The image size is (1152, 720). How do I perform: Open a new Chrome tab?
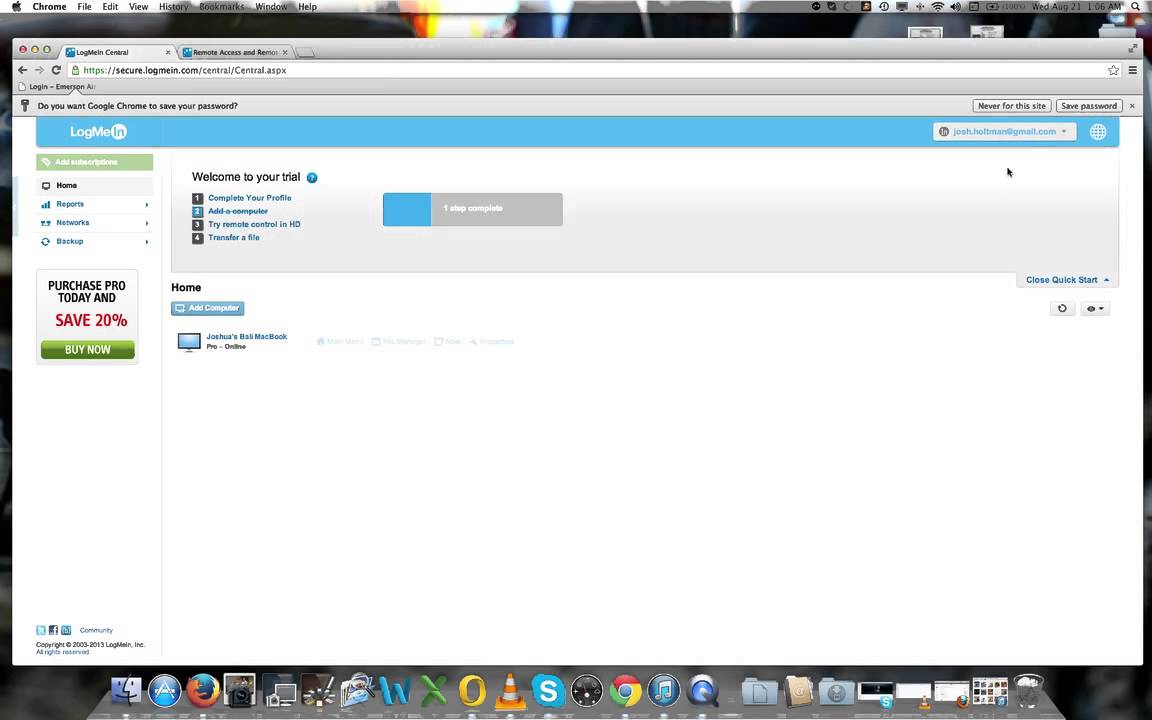[x=306, y=52]
